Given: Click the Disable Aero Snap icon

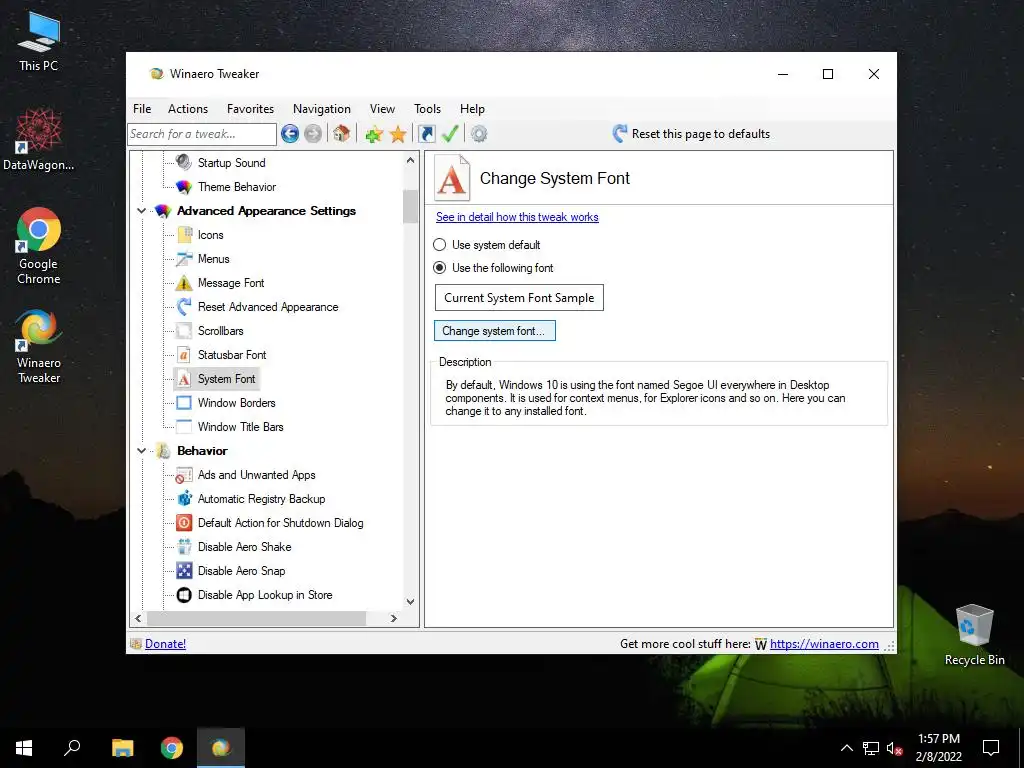Looking at the screenshot, I should point(184,571).
